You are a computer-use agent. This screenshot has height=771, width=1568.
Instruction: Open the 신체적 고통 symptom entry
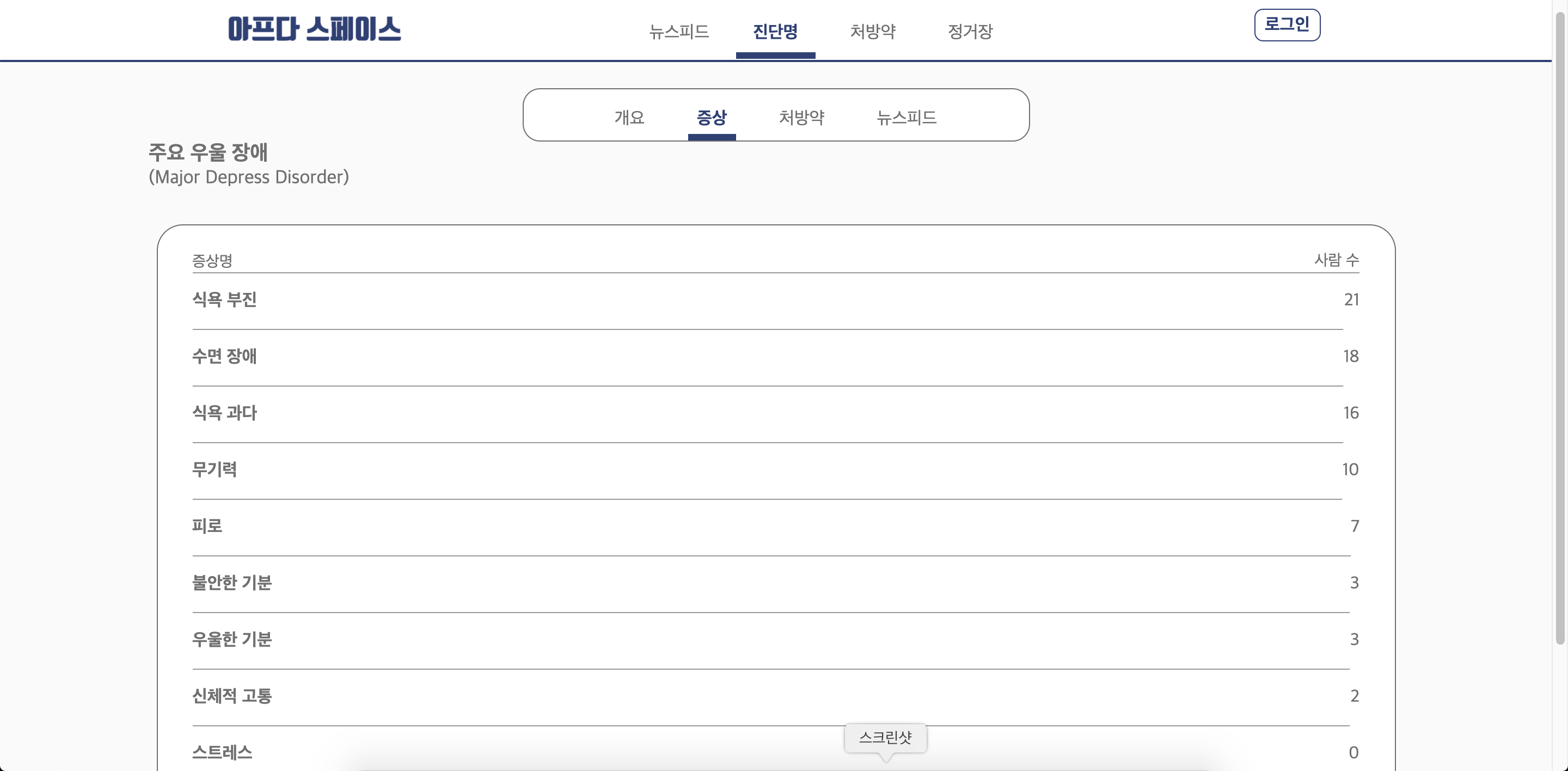click(232, 695)
